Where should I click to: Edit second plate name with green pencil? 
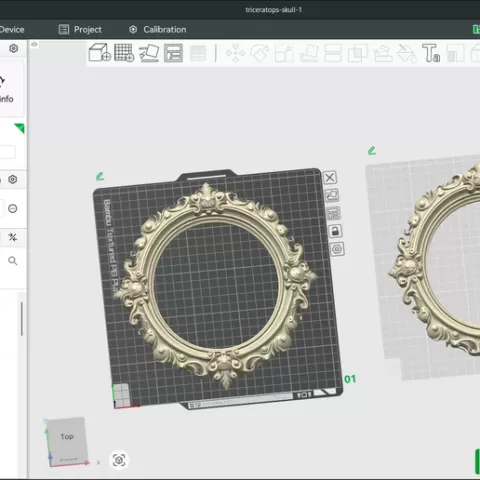coord(372,151)
